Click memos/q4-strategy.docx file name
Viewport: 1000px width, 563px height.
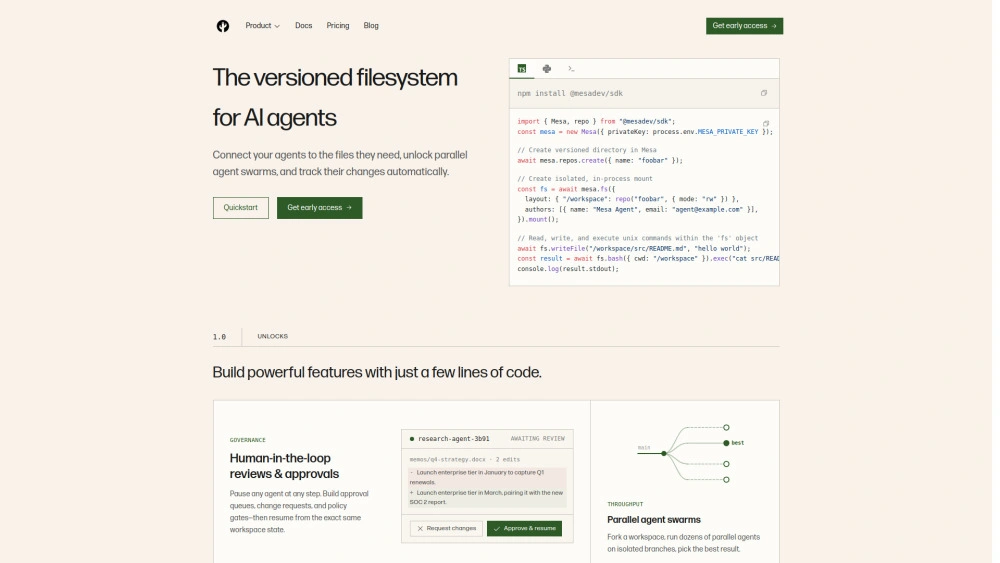coord(447,459)
